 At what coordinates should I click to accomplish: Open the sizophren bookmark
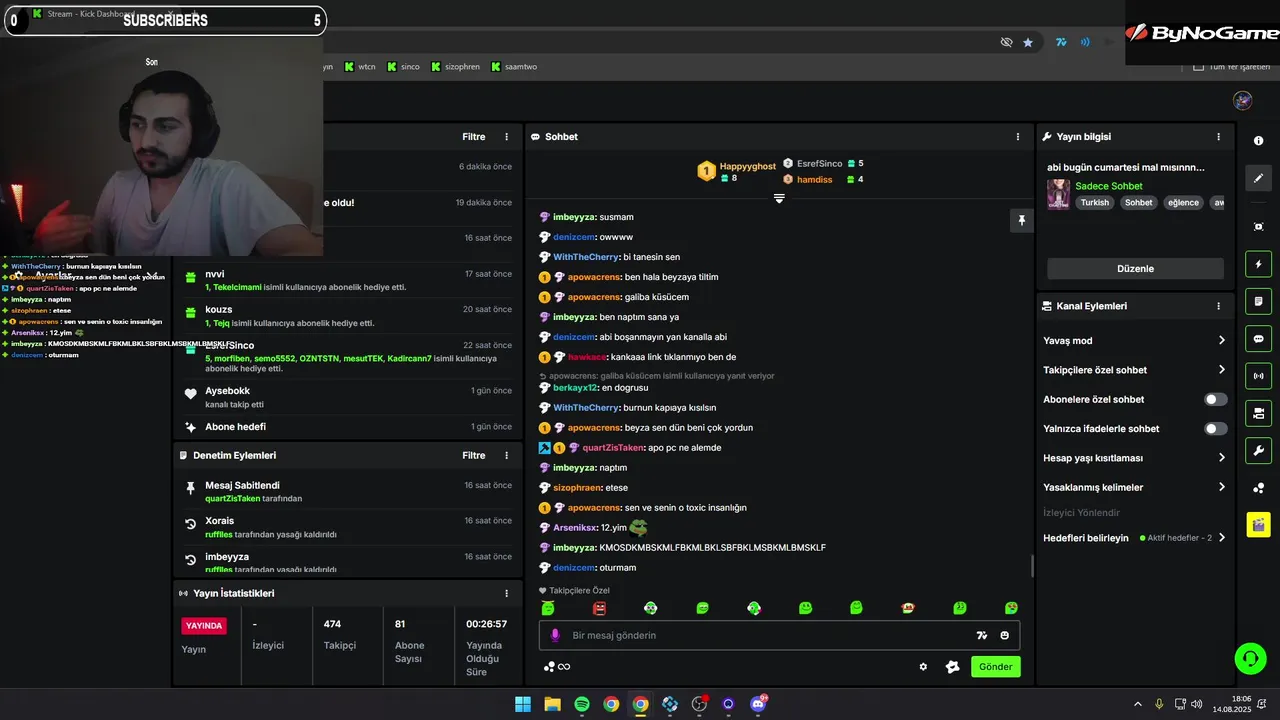[455, 67]
